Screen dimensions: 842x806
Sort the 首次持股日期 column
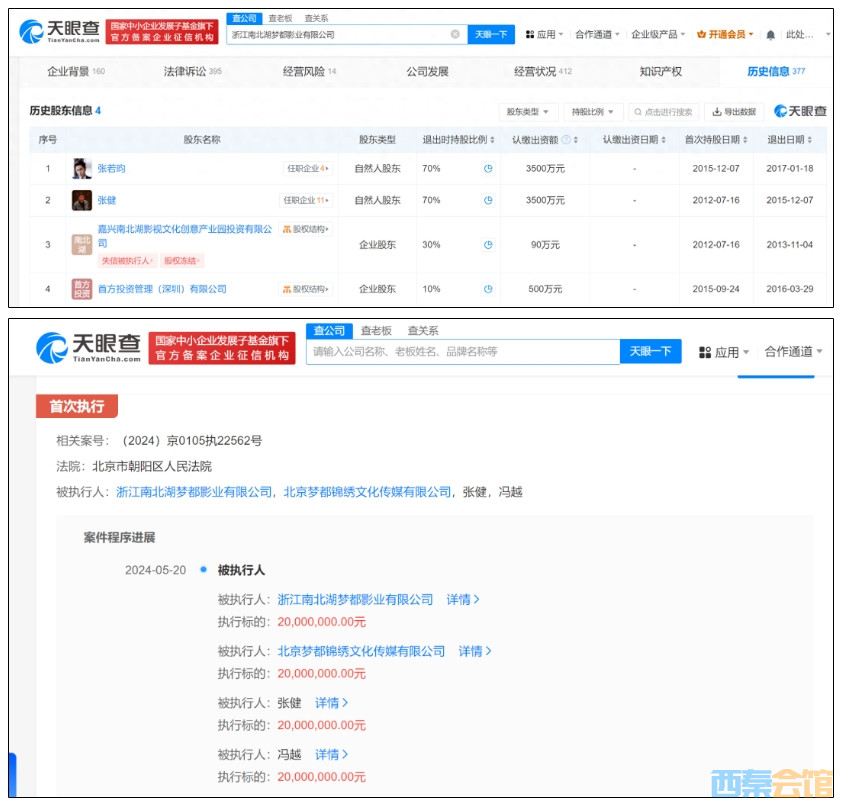pos(744,140)
